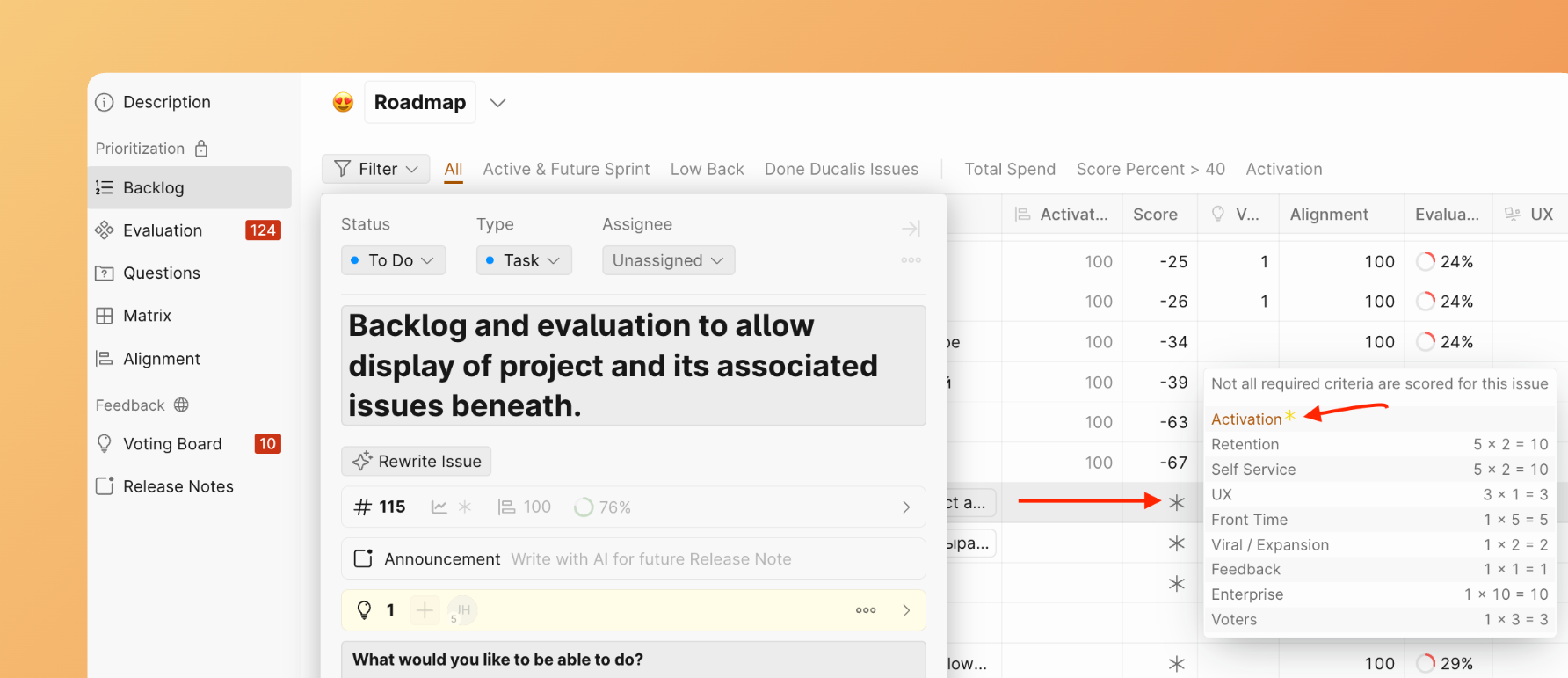Screen dimensions: 1568x678
Task: Open the Status To Do dropdown
Action: pyautogui.click(x=393, y=260)
